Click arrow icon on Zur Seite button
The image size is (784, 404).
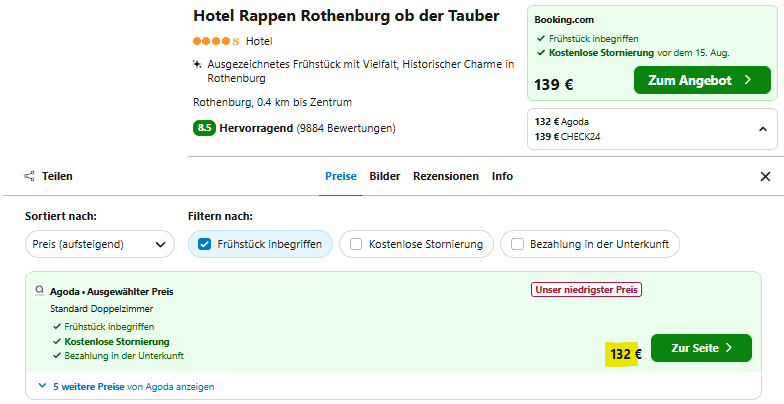pyautogui.click(x=728, y=348)
